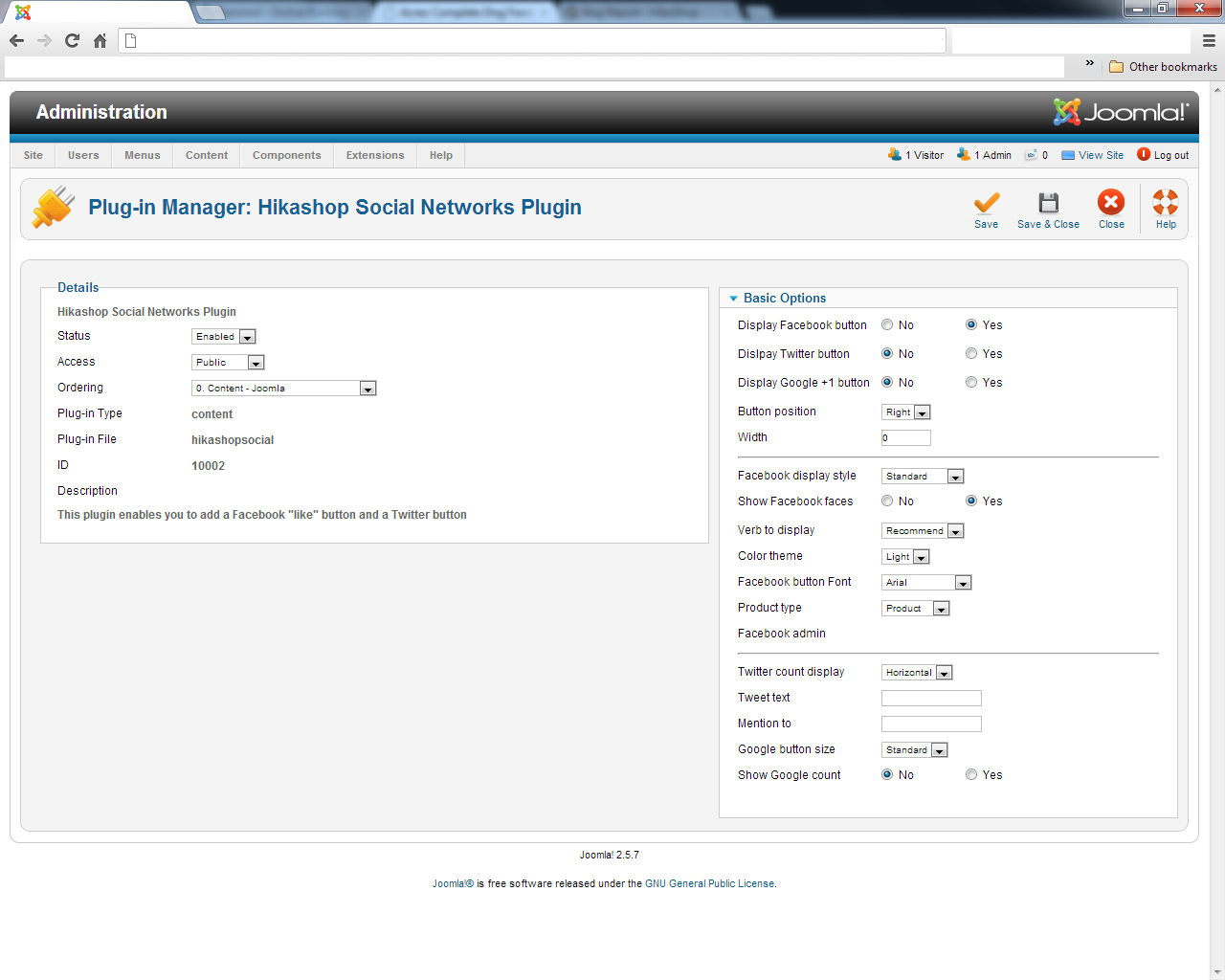The image size is (1225, 980).
Task: Open the Verb to display dropdown
Action: (x=923, y=531)
